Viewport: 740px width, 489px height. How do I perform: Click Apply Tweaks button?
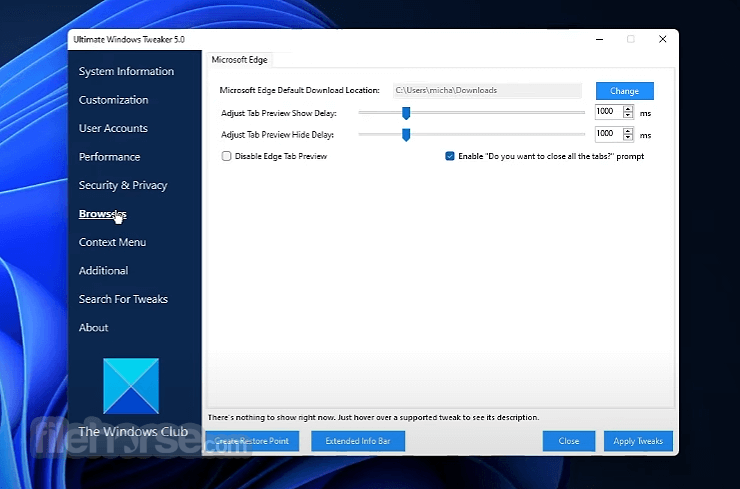click(x=638, y=441)
